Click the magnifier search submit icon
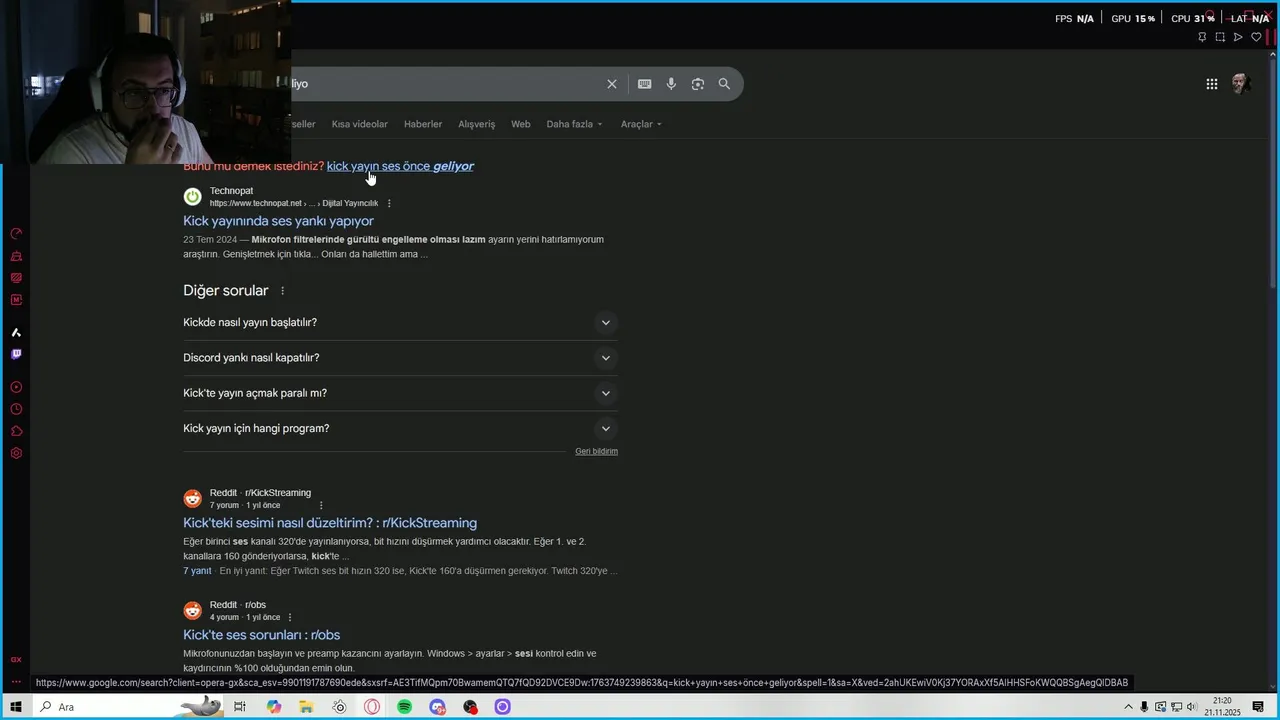1280x720 pixels. (x=724, y=84)
